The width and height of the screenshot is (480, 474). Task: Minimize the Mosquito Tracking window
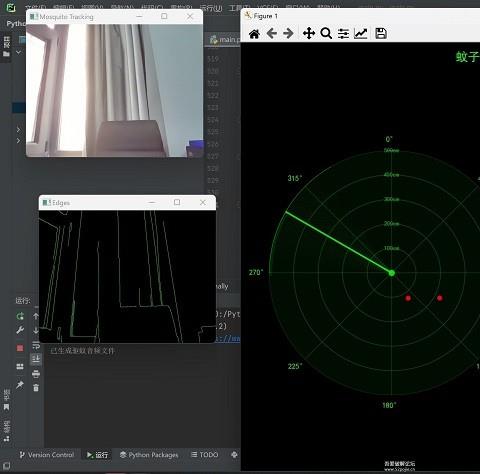pyautogui.click(x=139, y=16)
